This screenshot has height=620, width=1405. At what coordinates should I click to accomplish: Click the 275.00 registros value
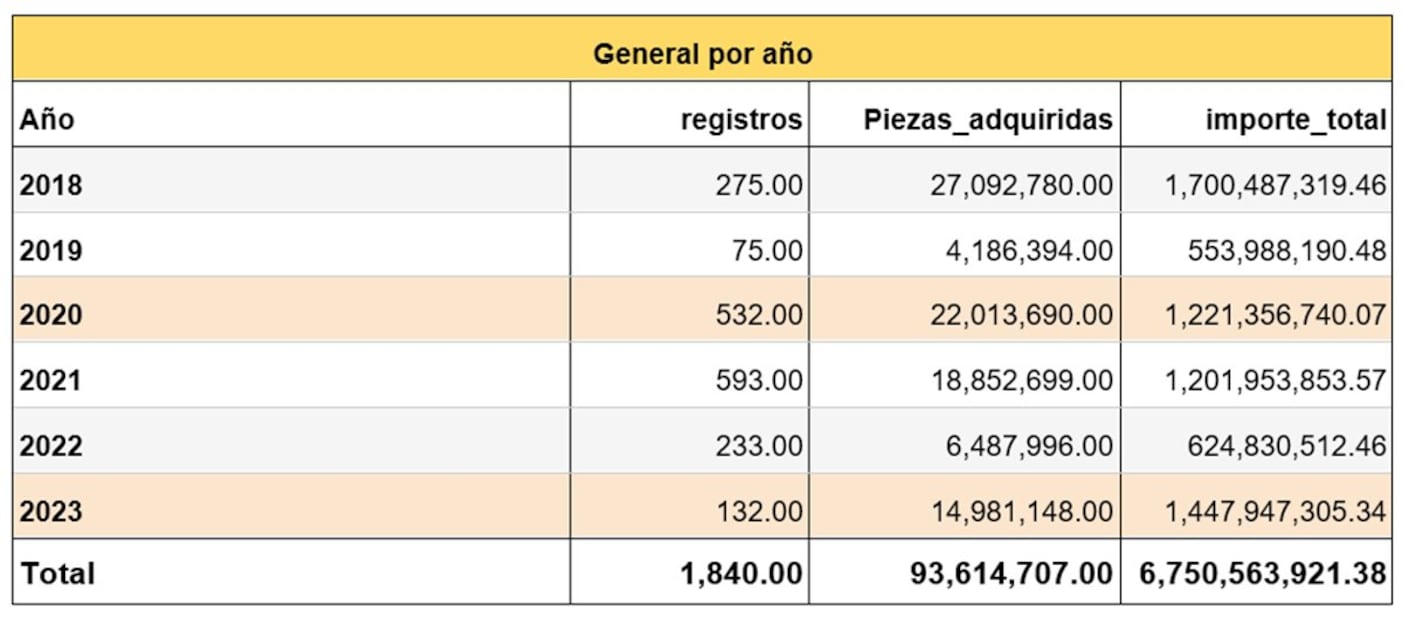758,185
